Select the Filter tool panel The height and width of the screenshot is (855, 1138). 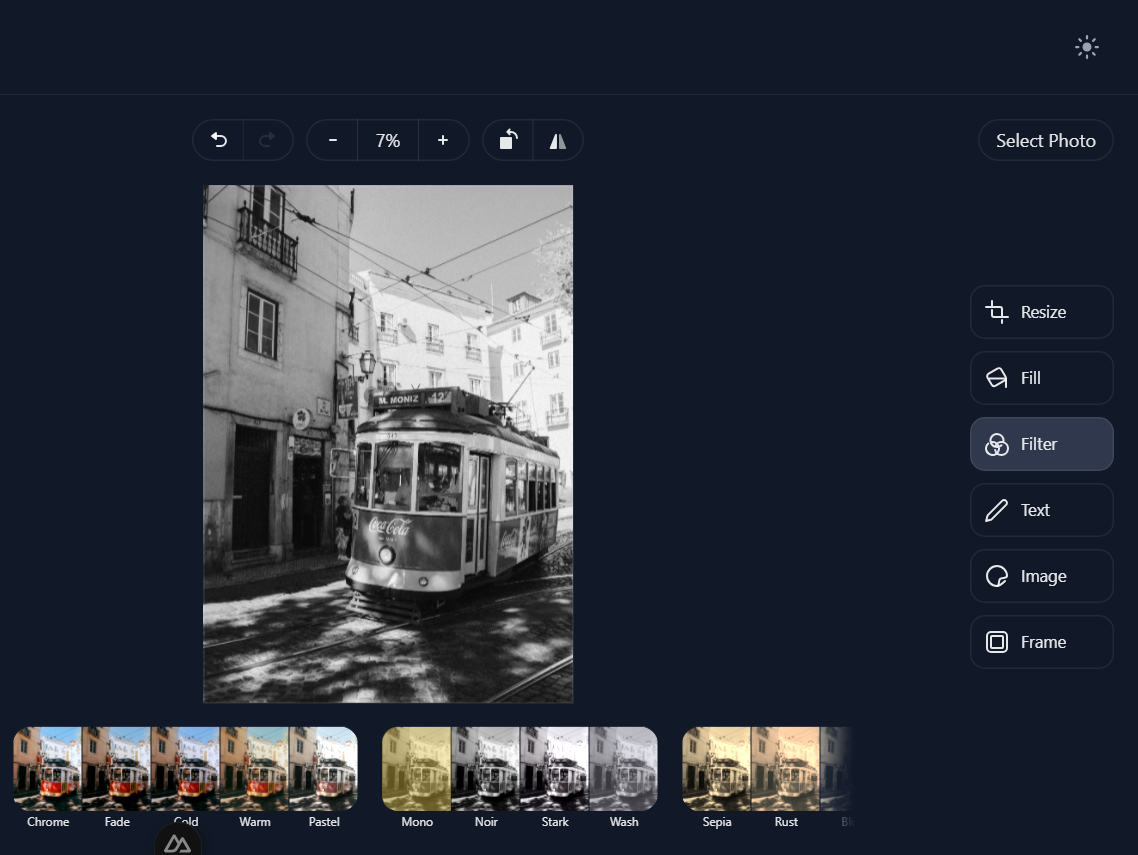point(1041,444)
